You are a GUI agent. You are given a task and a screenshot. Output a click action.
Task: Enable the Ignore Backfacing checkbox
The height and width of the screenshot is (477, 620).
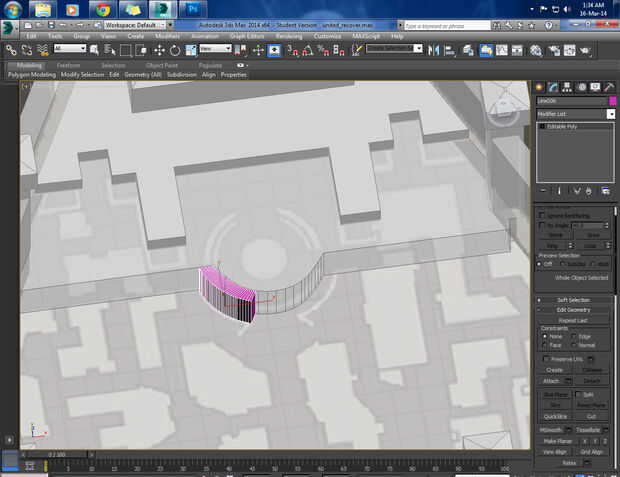543,215
